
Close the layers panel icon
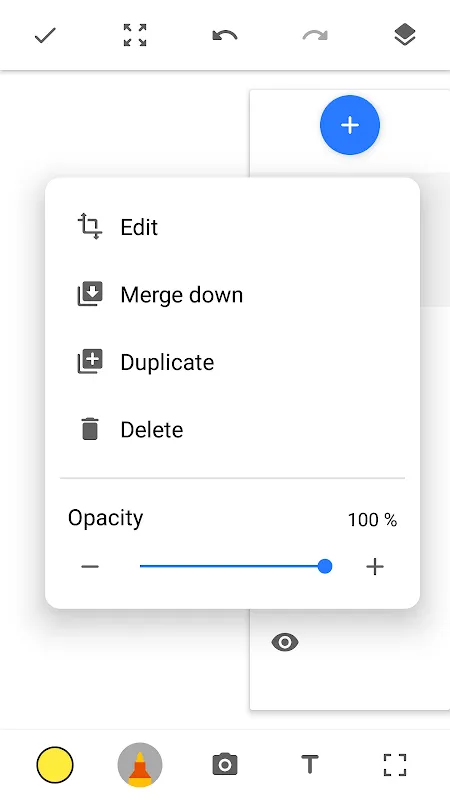(x=405, y=36)
